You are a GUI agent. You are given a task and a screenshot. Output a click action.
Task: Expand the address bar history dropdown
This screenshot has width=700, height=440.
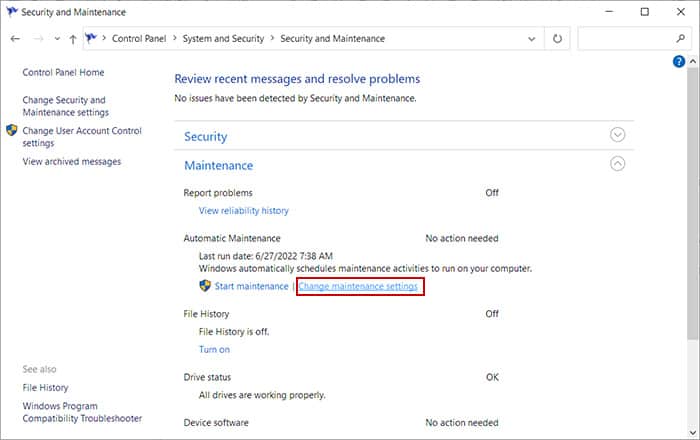(x=531, y=39)
